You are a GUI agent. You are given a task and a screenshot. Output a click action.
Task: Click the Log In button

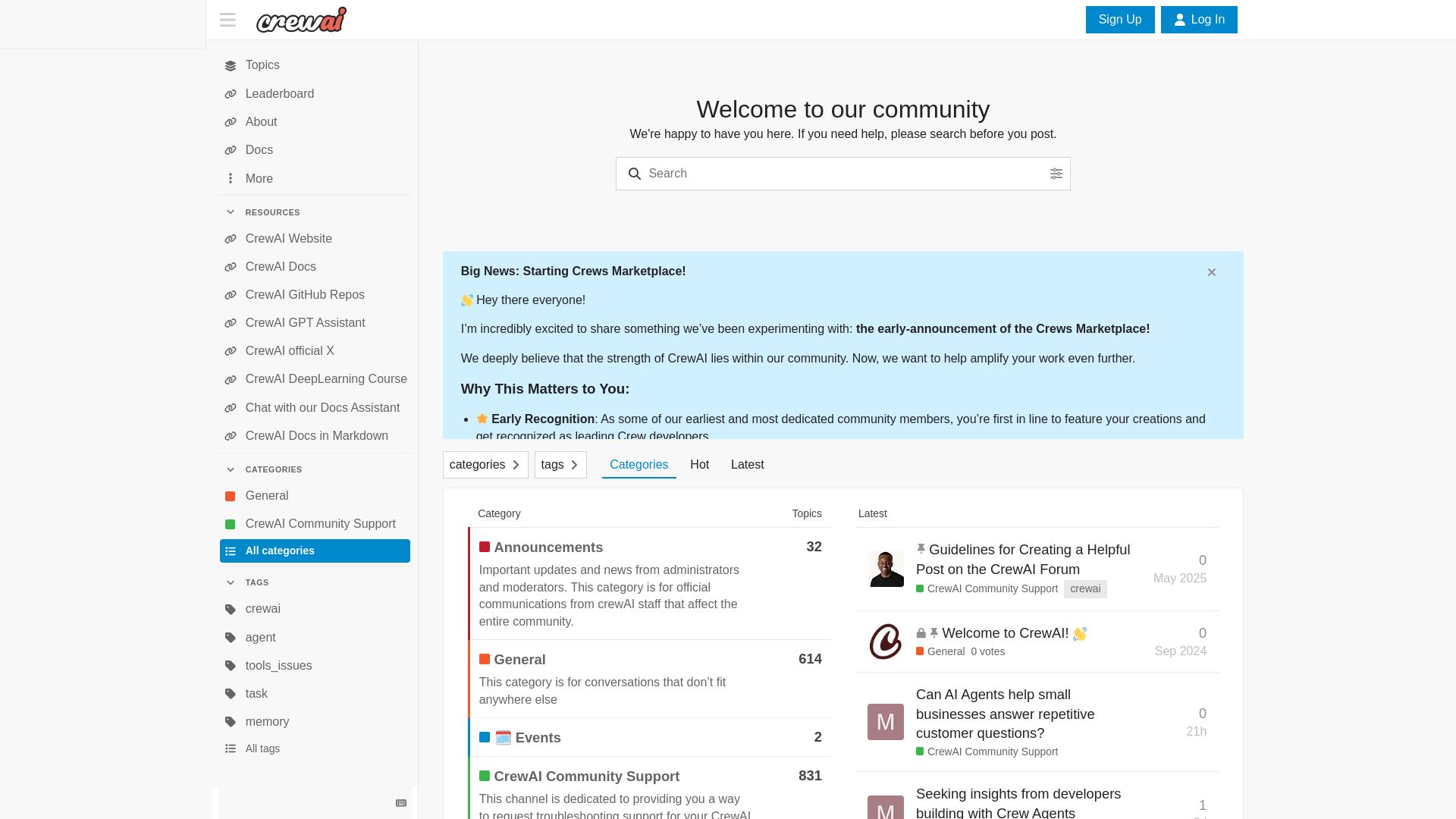point(1199,20)
